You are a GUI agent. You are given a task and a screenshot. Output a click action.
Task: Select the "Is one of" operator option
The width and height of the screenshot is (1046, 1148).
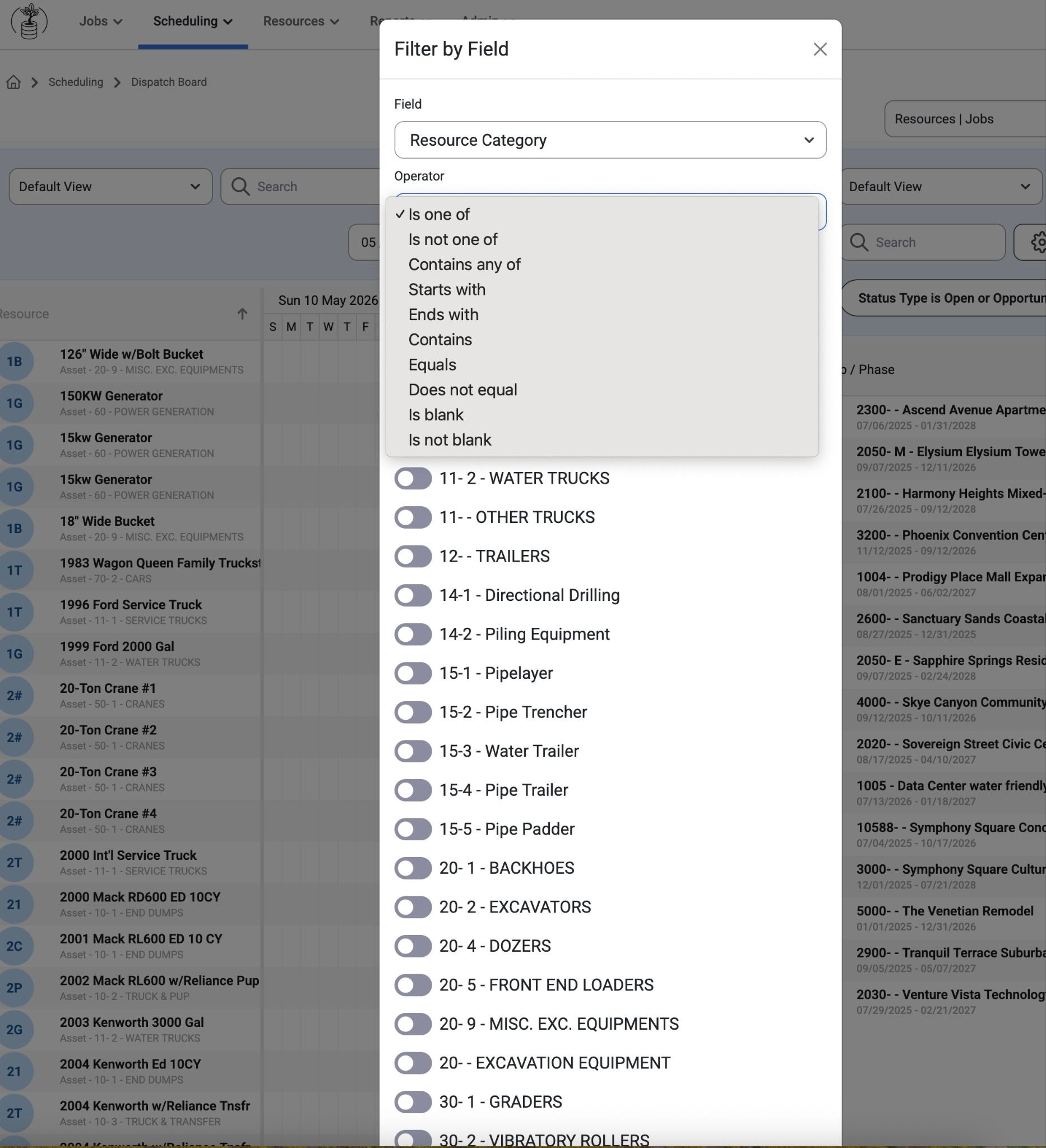(602, 215)
